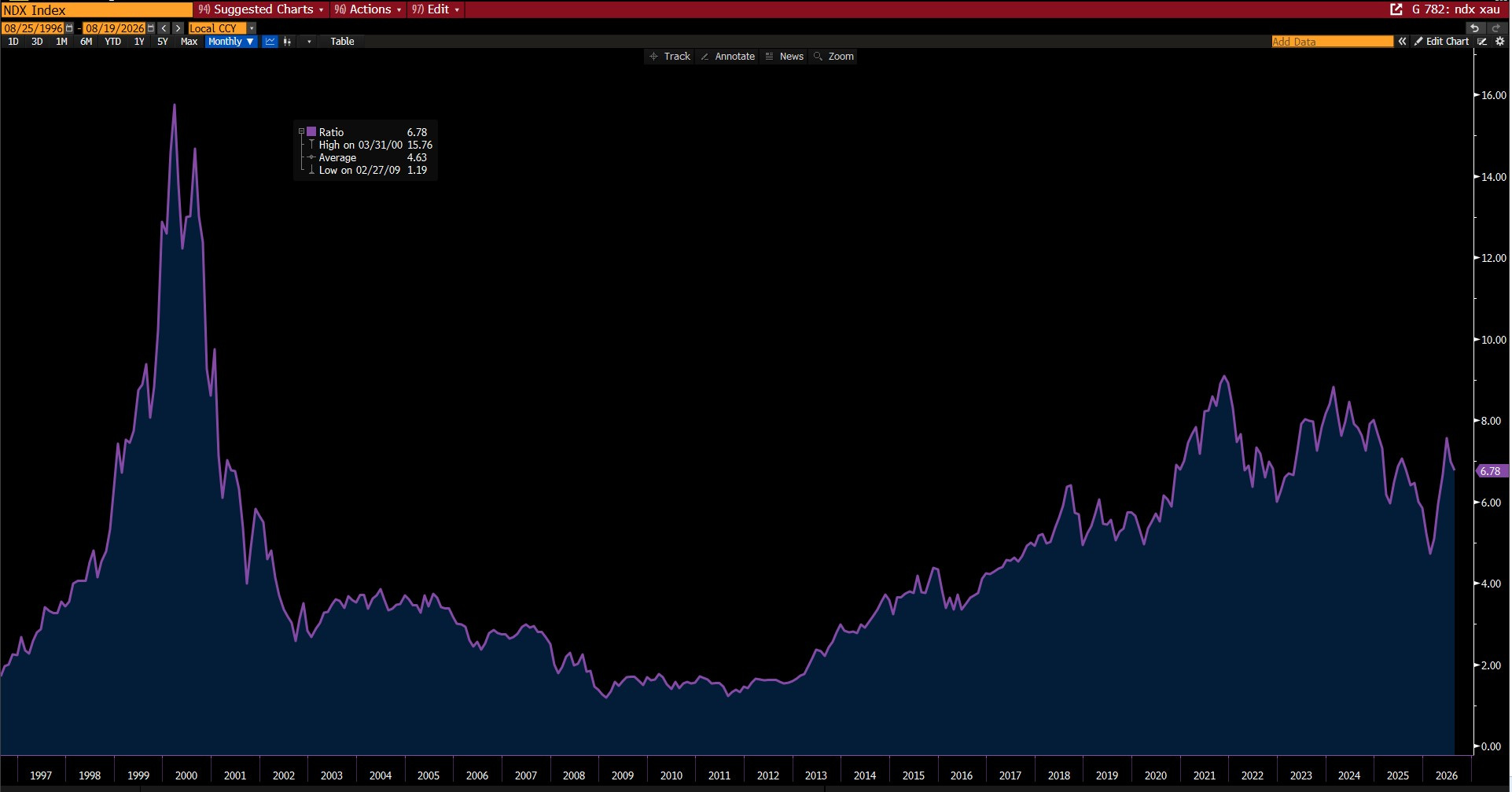Screen dimensions: 1512x792
Task: Select the 1M time range
Action: (61, 42)
